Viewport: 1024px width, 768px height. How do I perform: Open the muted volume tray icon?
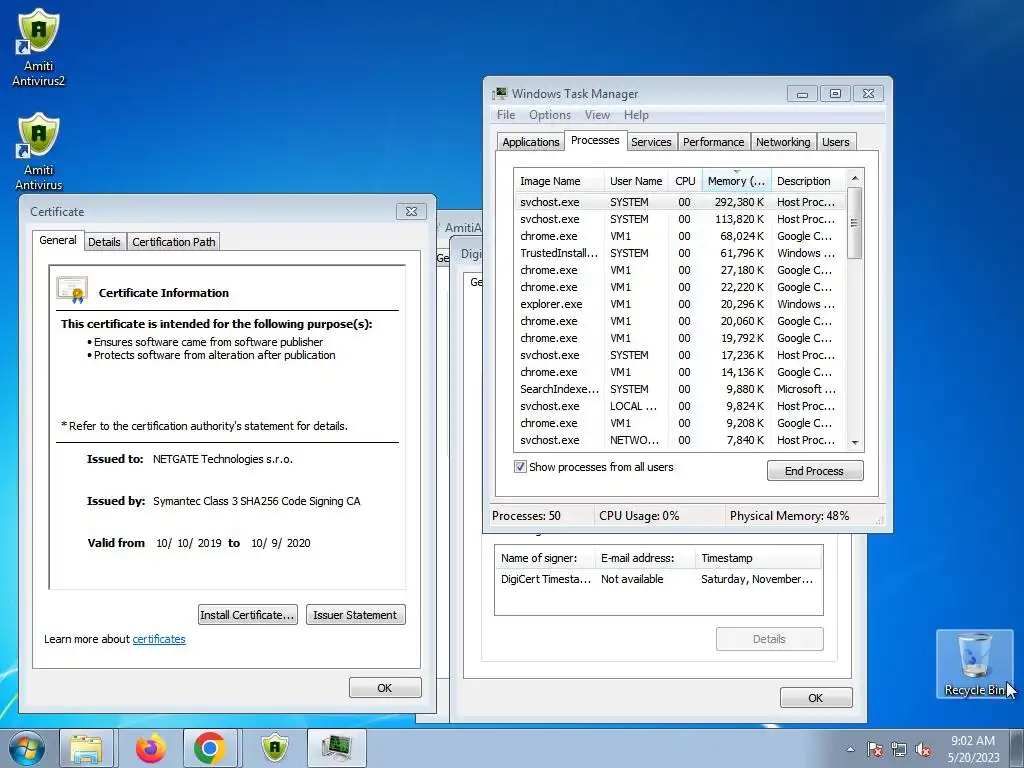[x=923, y=749]
